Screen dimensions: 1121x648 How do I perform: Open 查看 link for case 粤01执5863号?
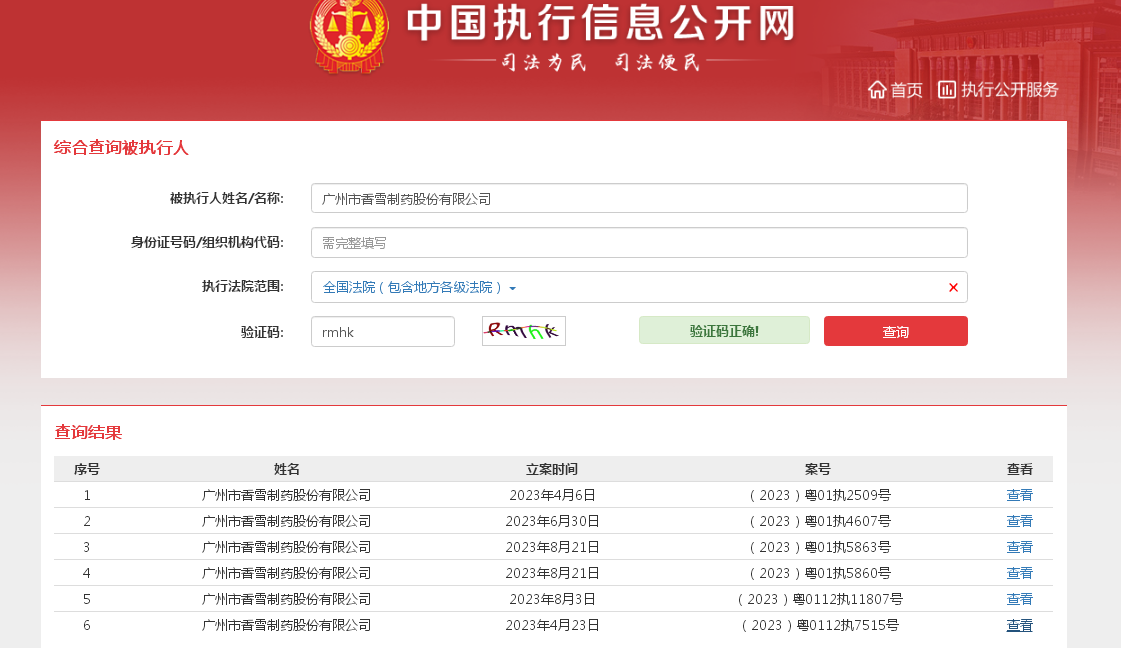point(1019,547)
